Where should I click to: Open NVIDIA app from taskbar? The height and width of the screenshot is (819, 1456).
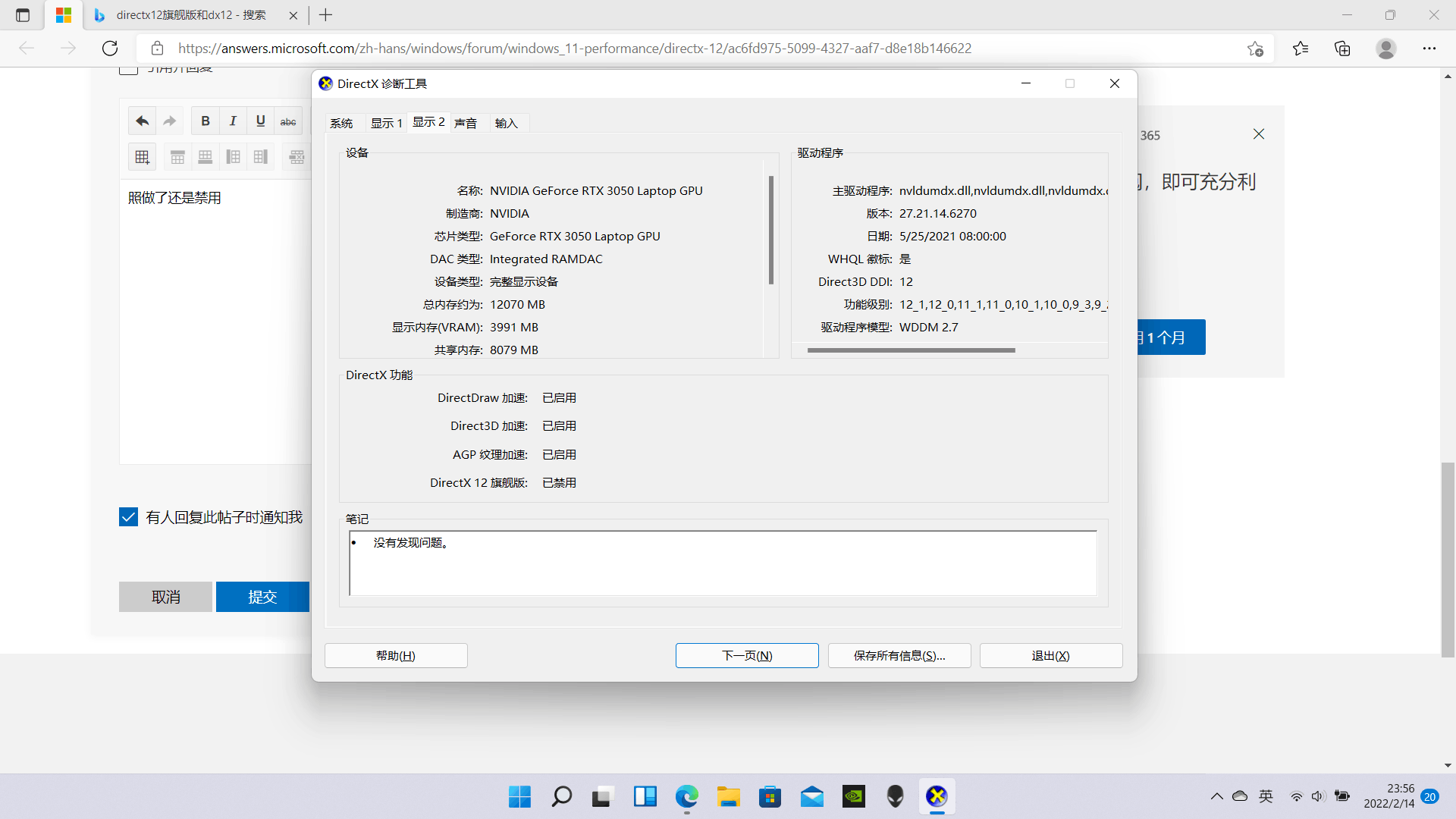pos(853,796)
